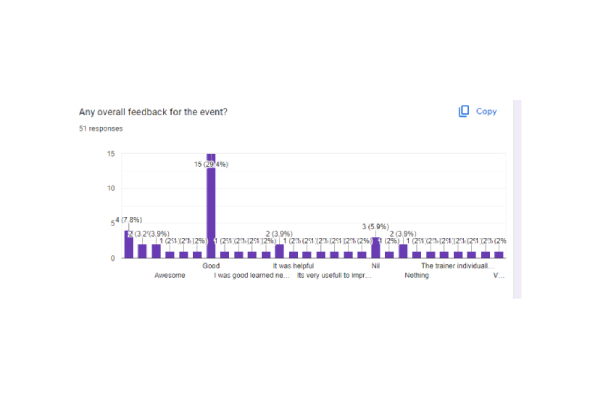The image size is (600, 400).
Task: Click 'Its very usefull to impr...' axis label
Action: 334,275
